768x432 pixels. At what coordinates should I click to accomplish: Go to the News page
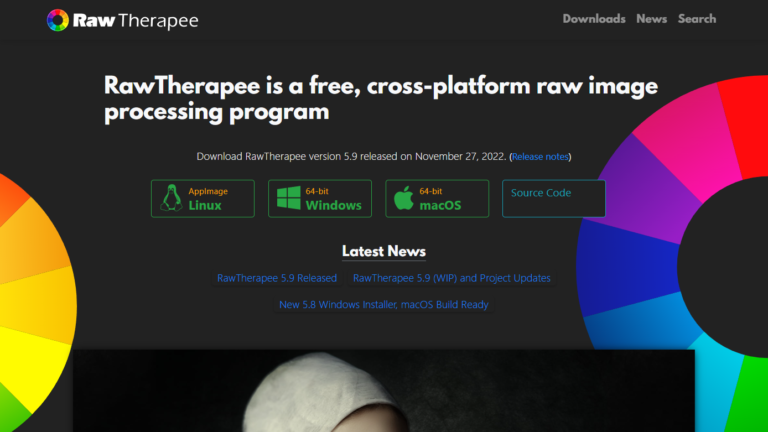651,19
